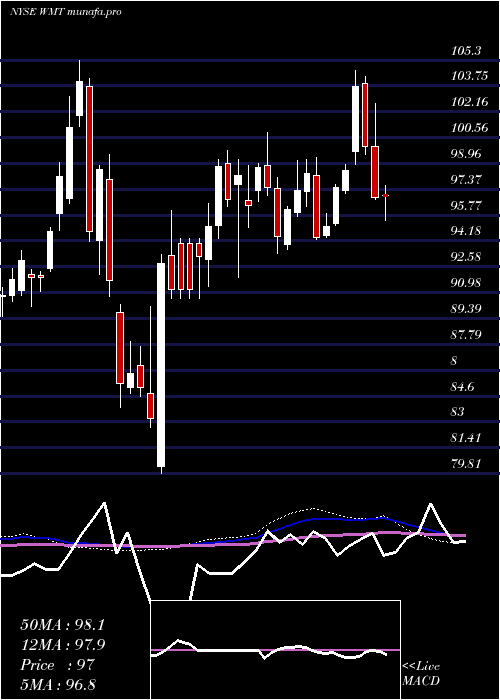Select the lowest red candle before the rebound
The height and width of the screenshot is (700, 500).
pyautogui.click(x=150, y=406)
